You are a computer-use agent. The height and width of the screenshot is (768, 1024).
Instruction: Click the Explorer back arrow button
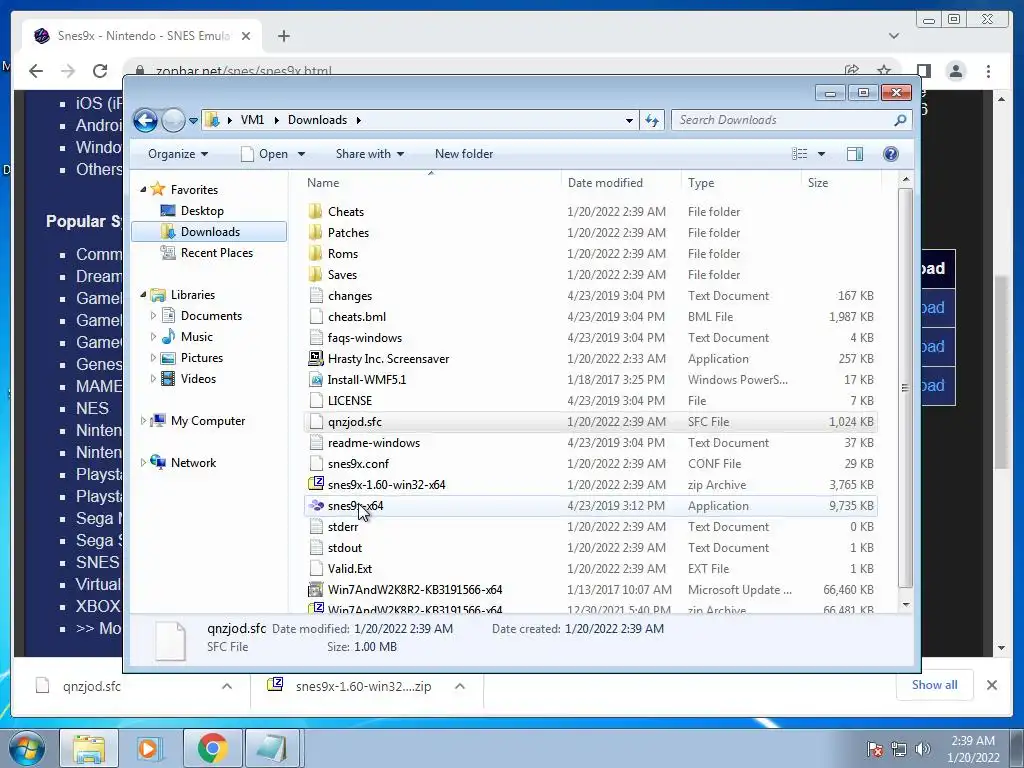[x=145, y=120]
